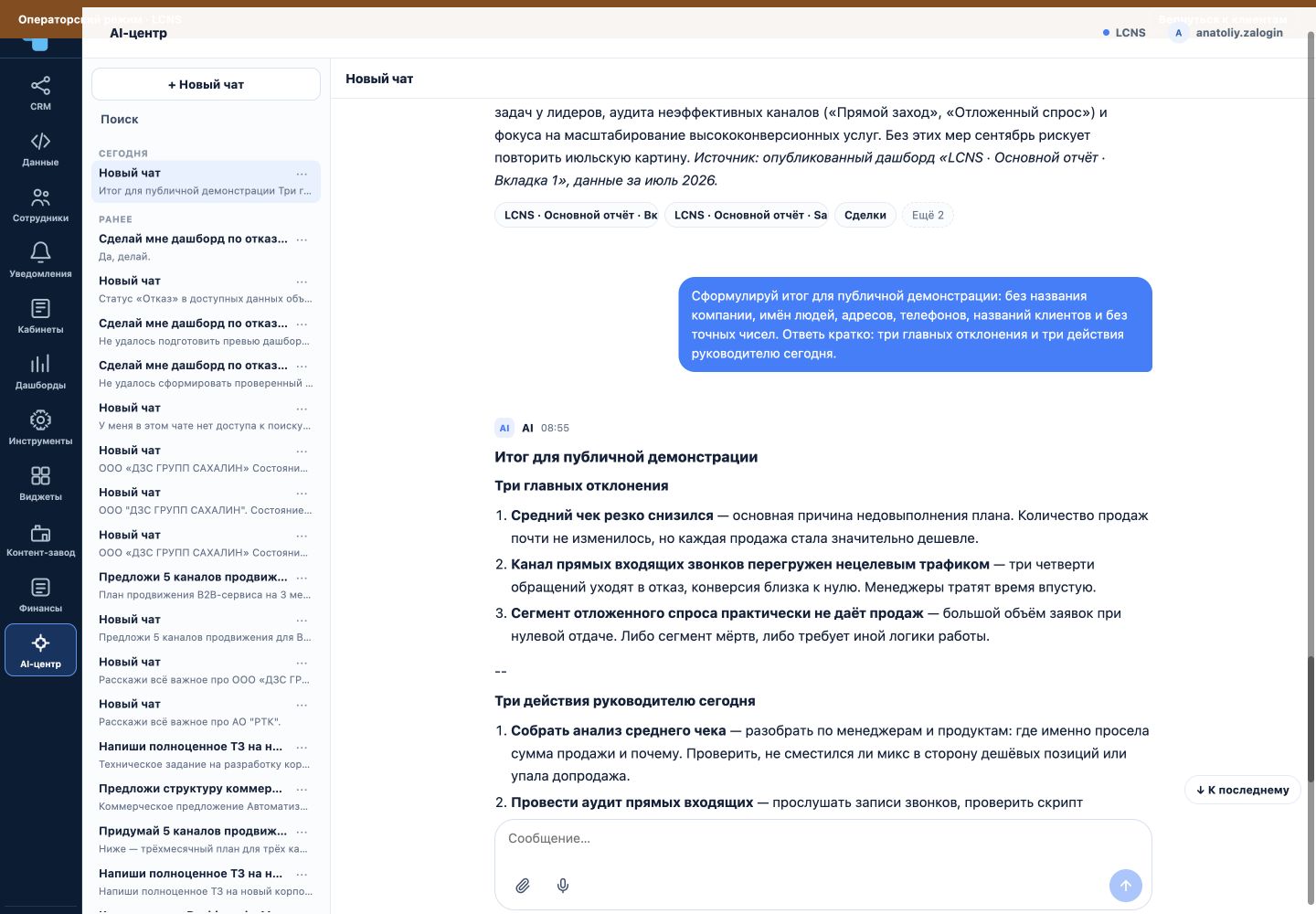Open source chip 'LCNS · Основной отчёт · Вк'

[577, 216]
